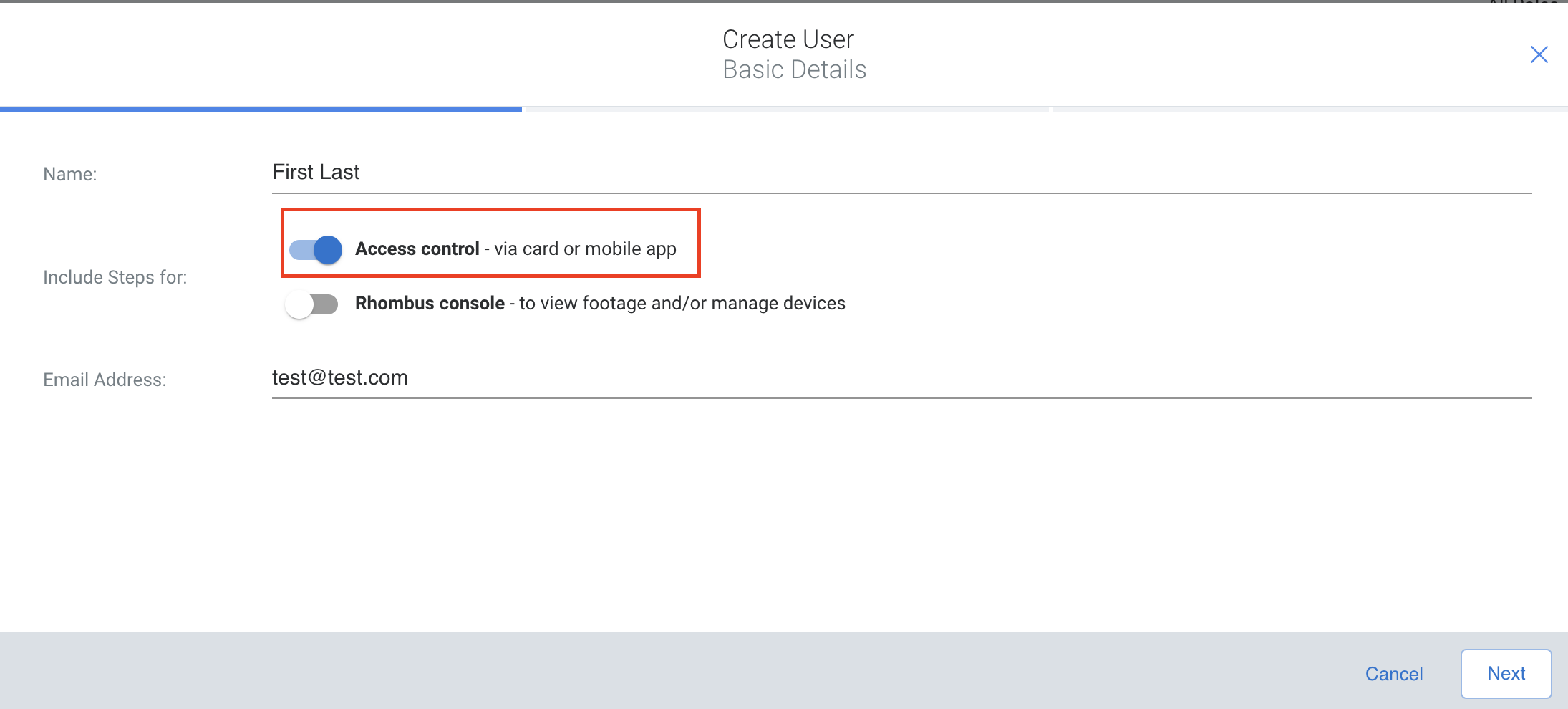Screen dimensions: 1568x709
Task: Click the Name input field
Action: (x=644, y=173)
